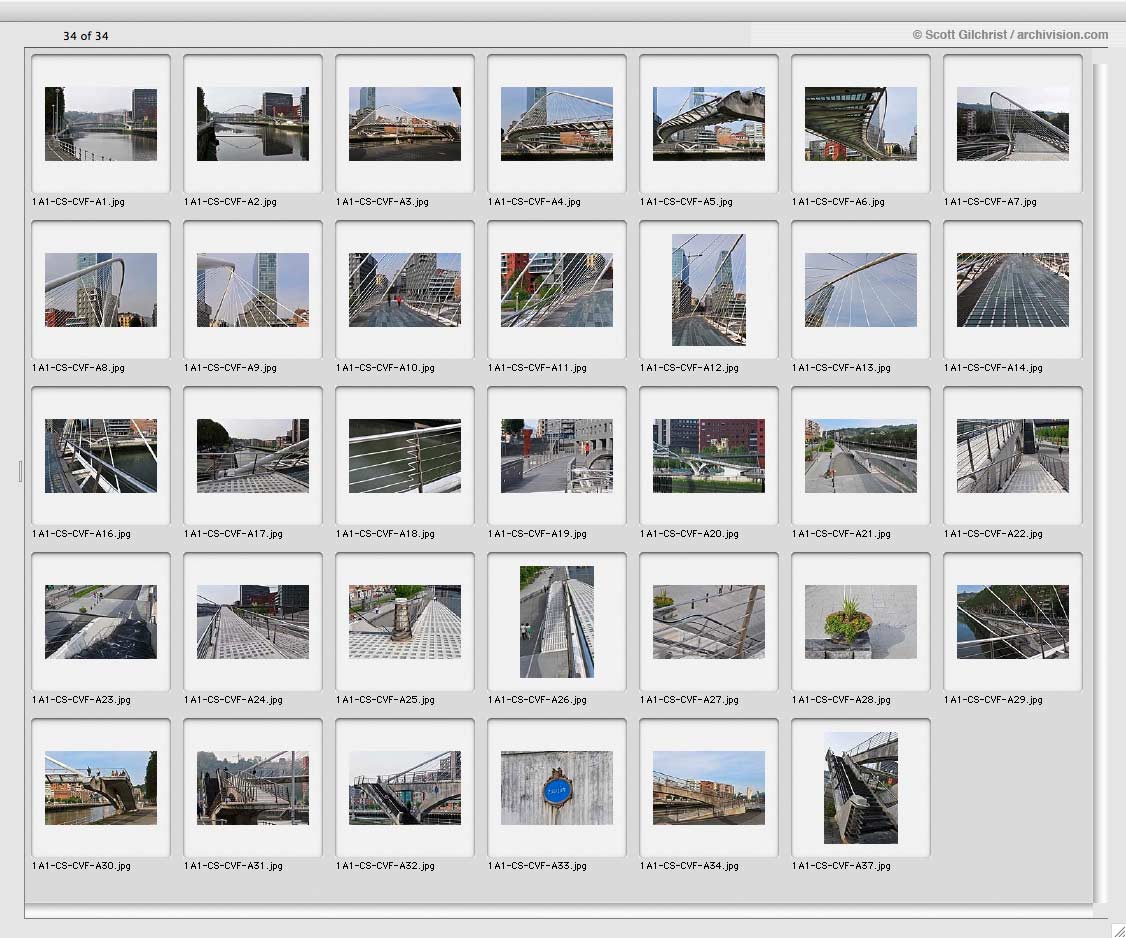Click filename label 1A1-CS-CVF-A4.jpg
The image size is (1126, 938).
534,202
